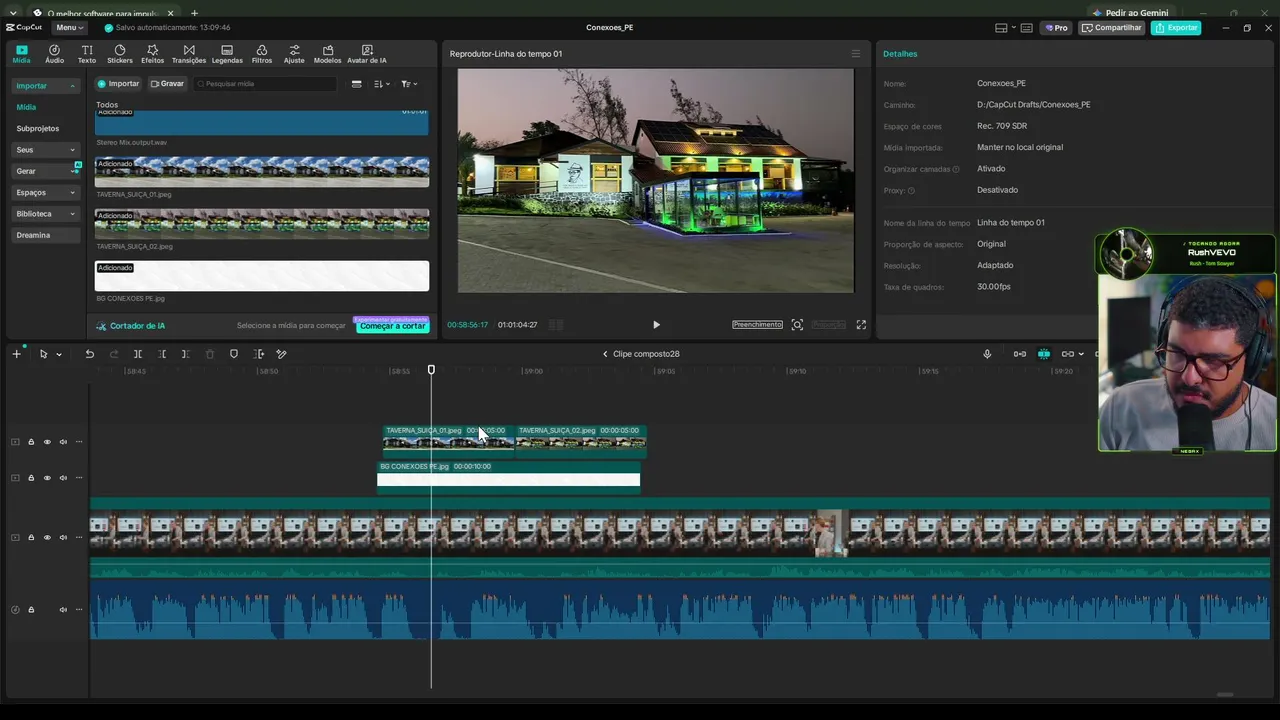The width and height of the screenshot is (1280, 720).
Task: Select the TAVERNA_SUIÇA_01.jpeg media thumbnail
Action: [x=262, y=172]
